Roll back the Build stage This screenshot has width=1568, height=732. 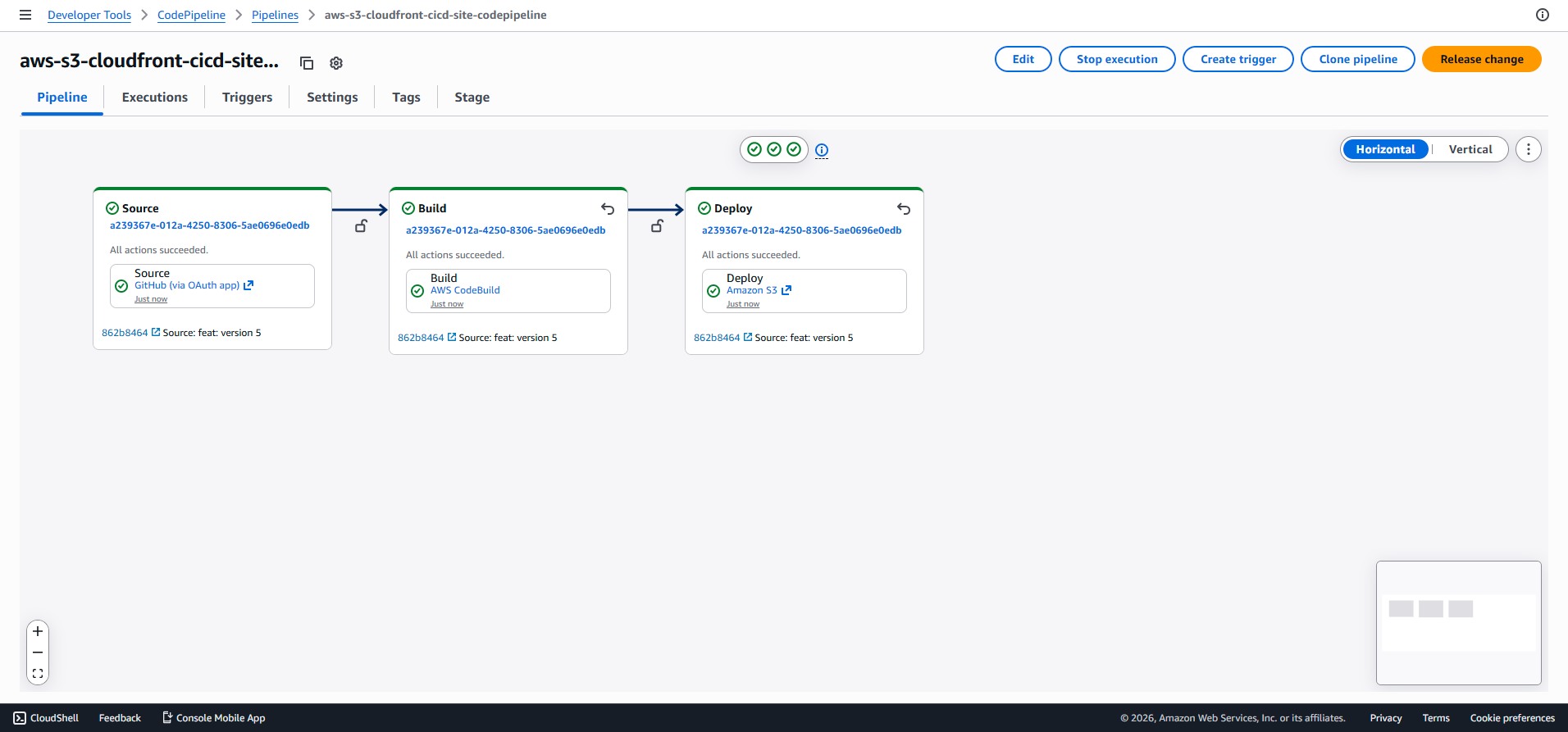tap(608, 209)
